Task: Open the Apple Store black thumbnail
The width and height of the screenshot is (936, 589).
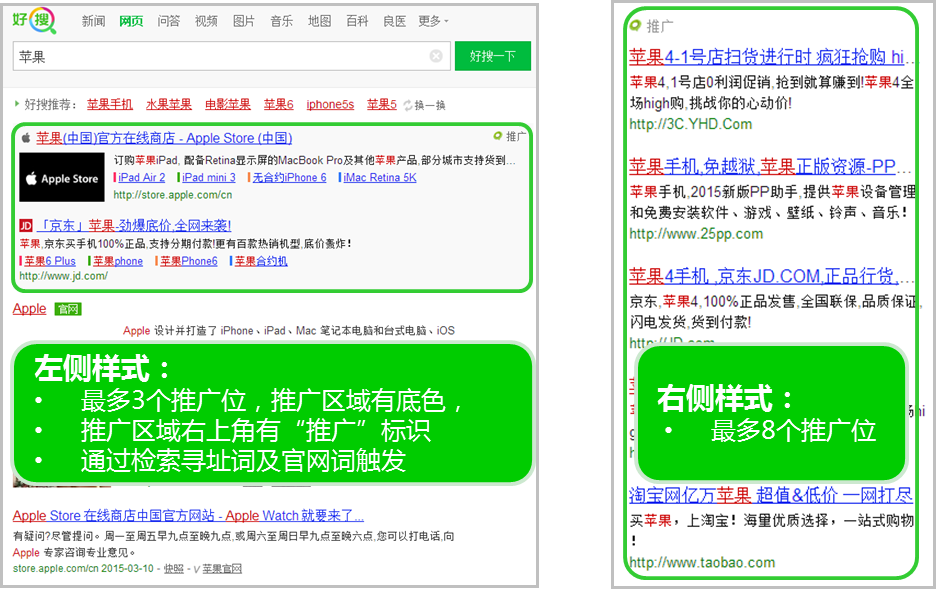Action: (x=61, y=178)
